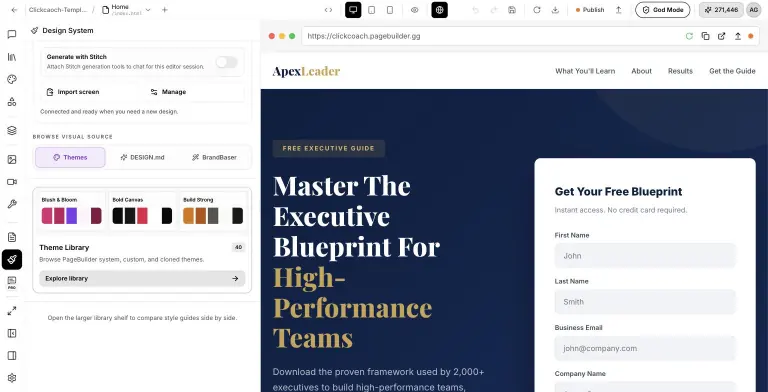
Task: Open About nav link
Action: click(x=641, y=71)
